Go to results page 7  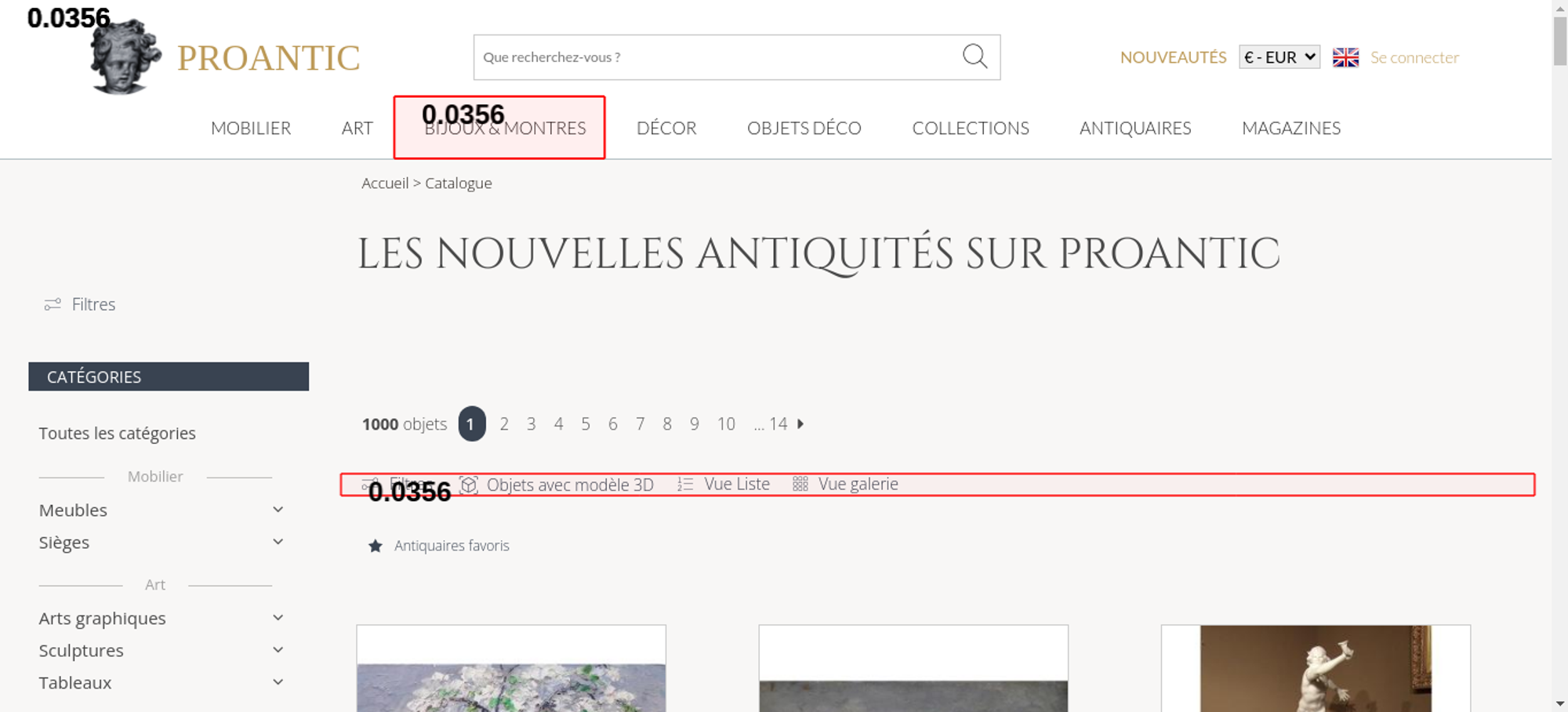[640, 423]
